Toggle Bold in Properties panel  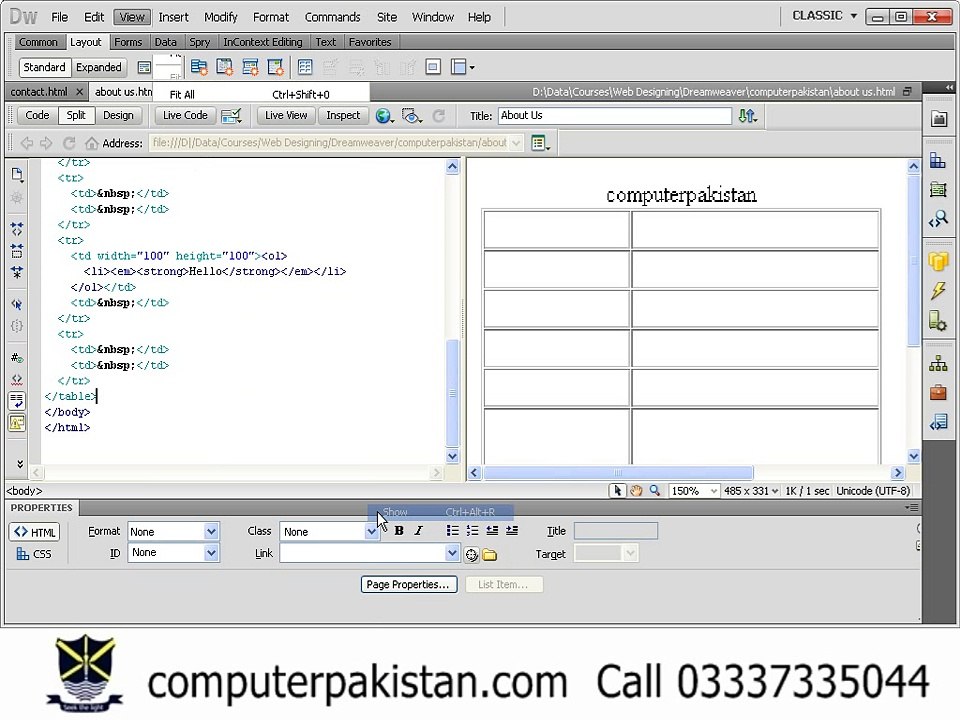pos(399,531)
